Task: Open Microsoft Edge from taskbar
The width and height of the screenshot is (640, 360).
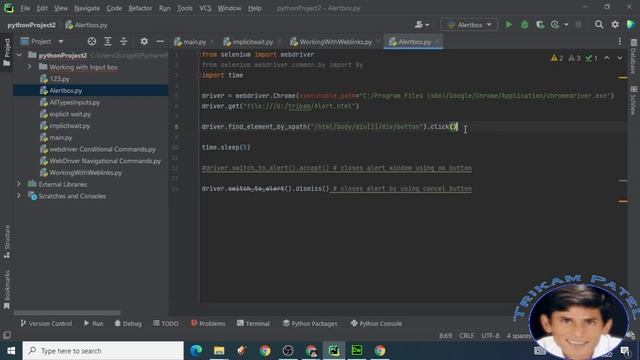Action: (196, 351)
